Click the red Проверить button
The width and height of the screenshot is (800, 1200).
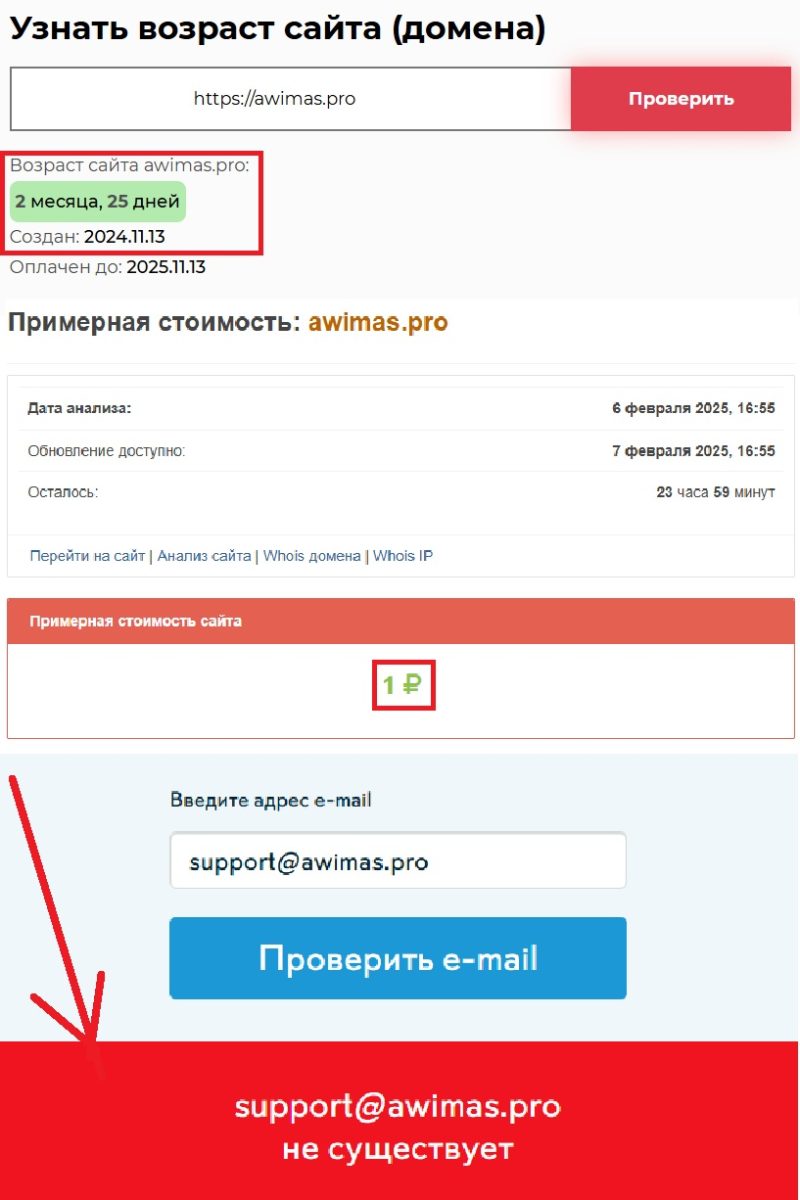(681, 99)
